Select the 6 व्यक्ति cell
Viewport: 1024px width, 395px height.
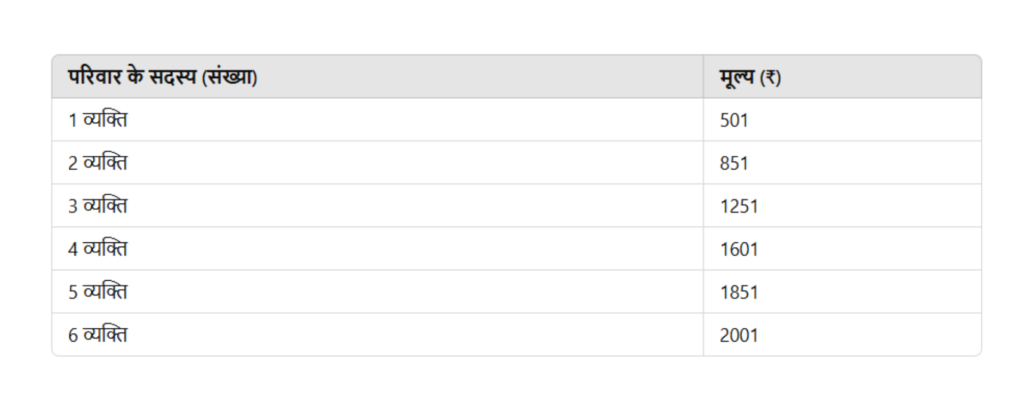pyautogui.click(x=377, y=334)
